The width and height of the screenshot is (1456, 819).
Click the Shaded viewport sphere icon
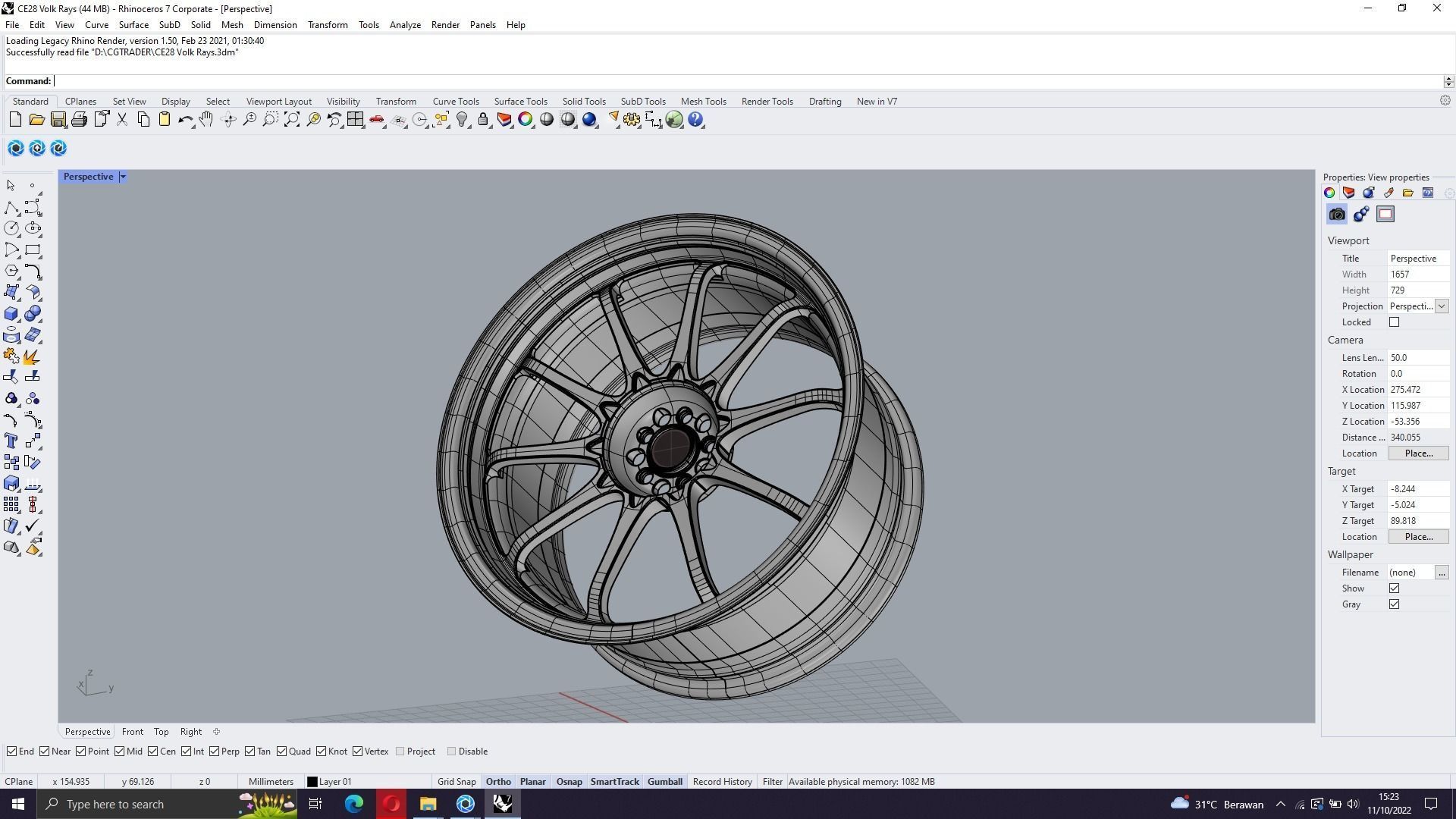pos(547,120)
